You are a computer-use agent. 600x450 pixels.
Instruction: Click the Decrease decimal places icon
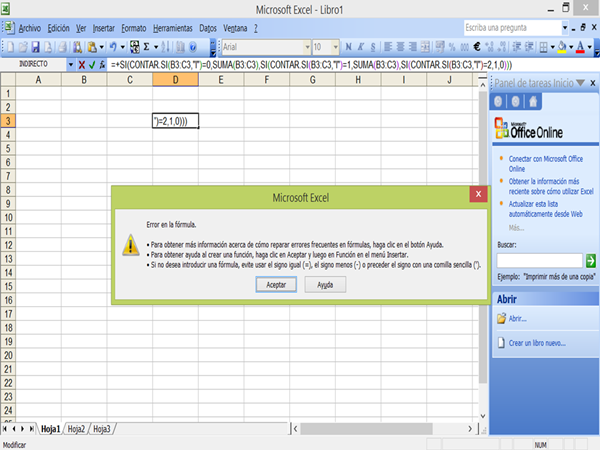tap(502, 47)
